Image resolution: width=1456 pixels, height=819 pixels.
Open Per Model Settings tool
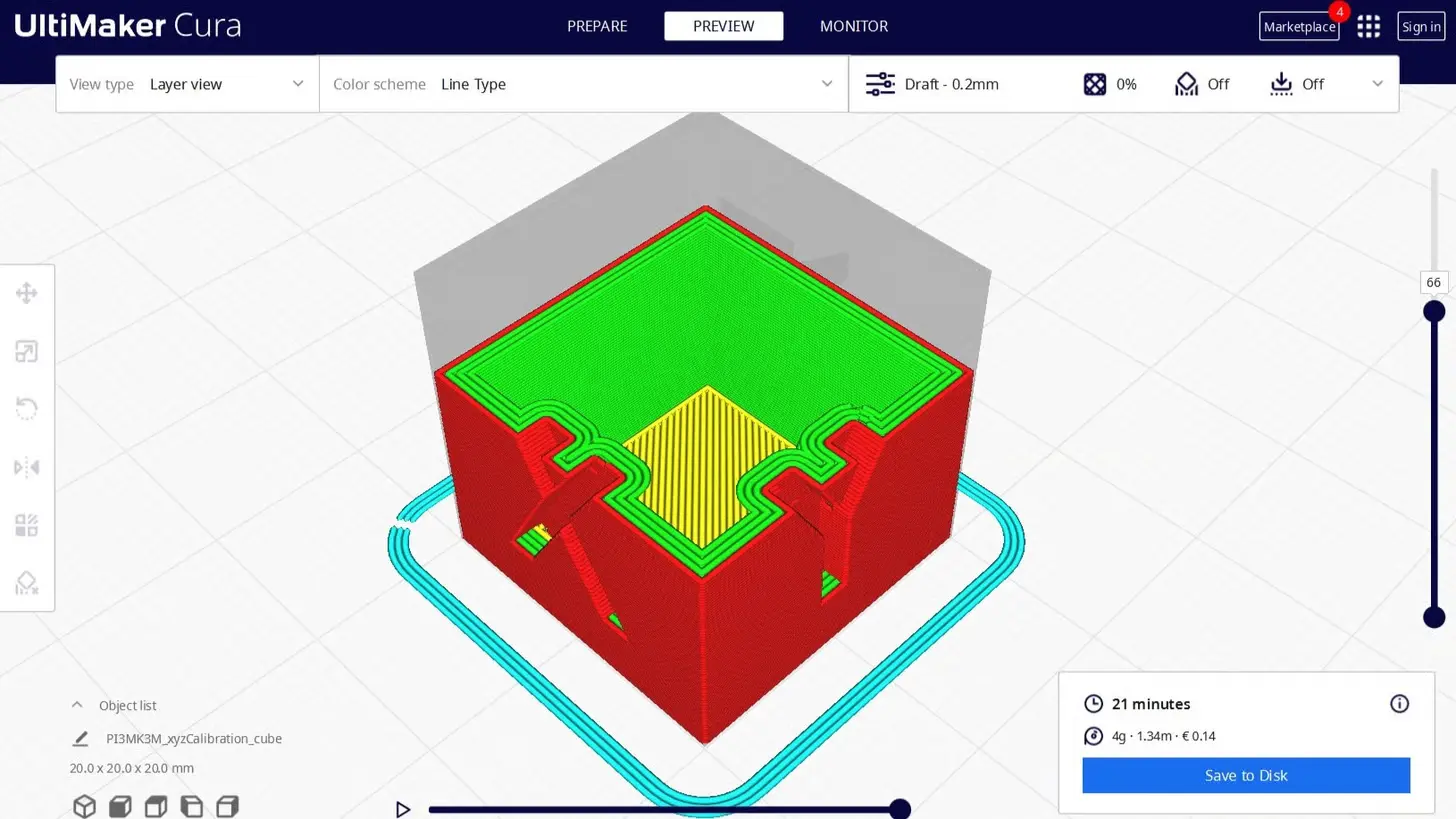click(x=27, y=525)
